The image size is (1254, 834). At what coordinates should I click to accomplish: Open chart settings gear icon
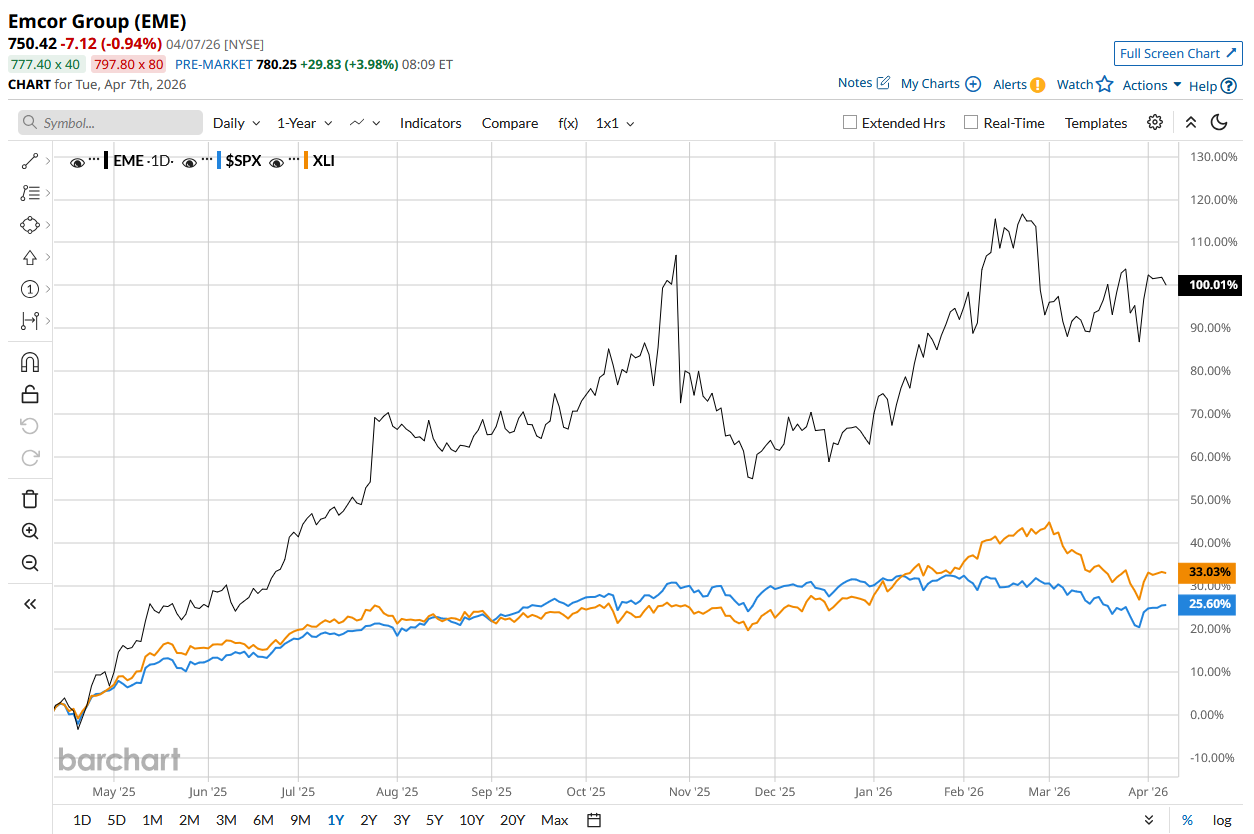click(x=1155, y=122)
